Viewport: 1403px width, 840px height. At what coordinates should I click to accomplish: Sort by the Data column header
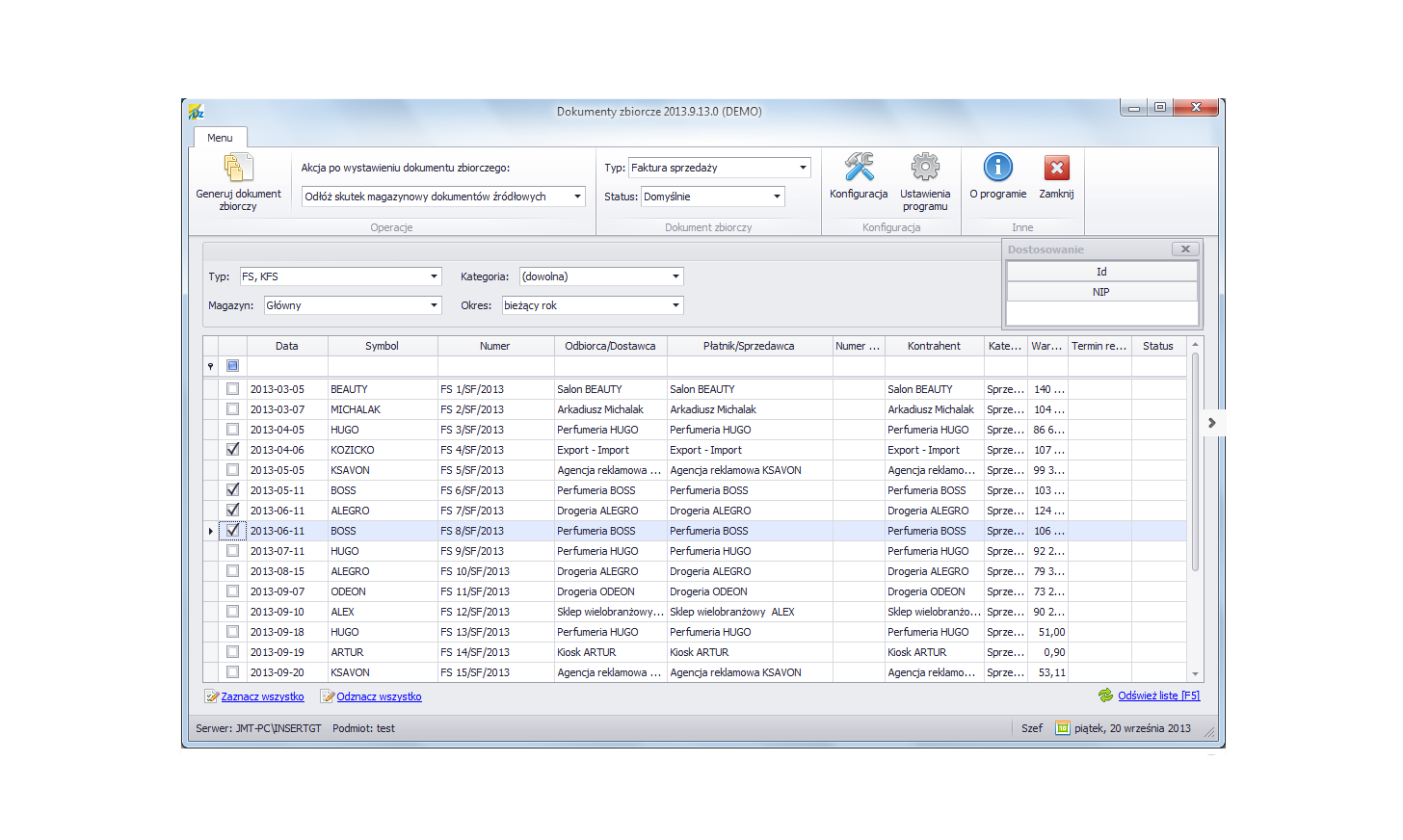coord(287,346)
